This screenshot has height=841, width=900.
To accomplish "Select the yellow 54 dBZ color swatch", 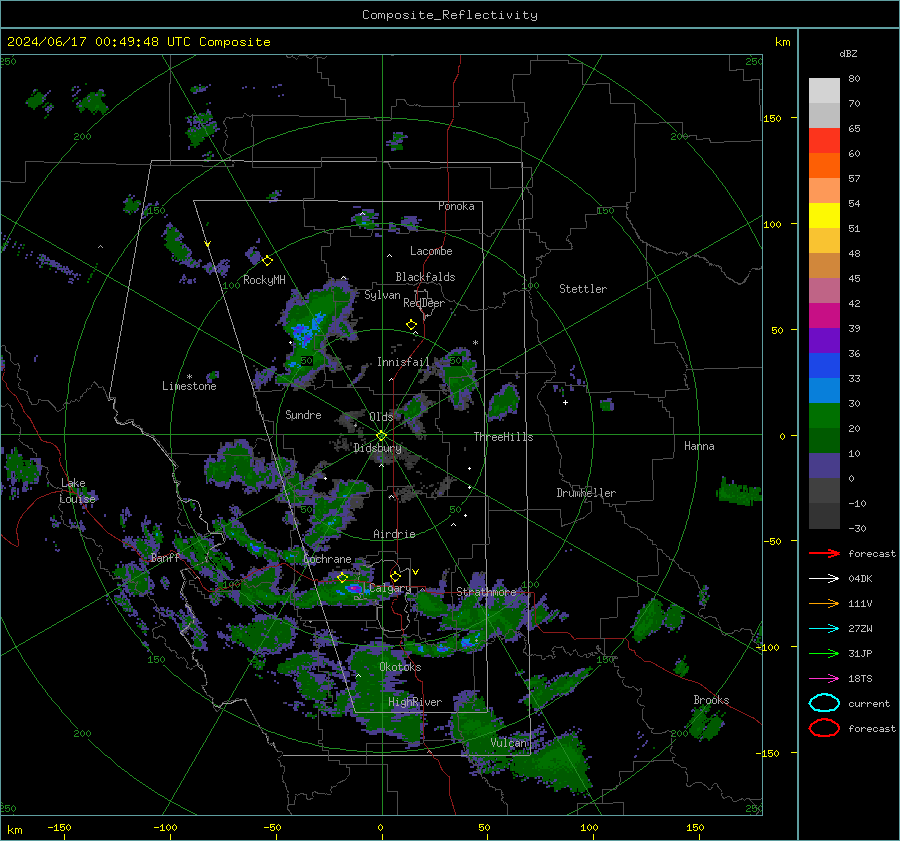I will click(x=824, y=216).
